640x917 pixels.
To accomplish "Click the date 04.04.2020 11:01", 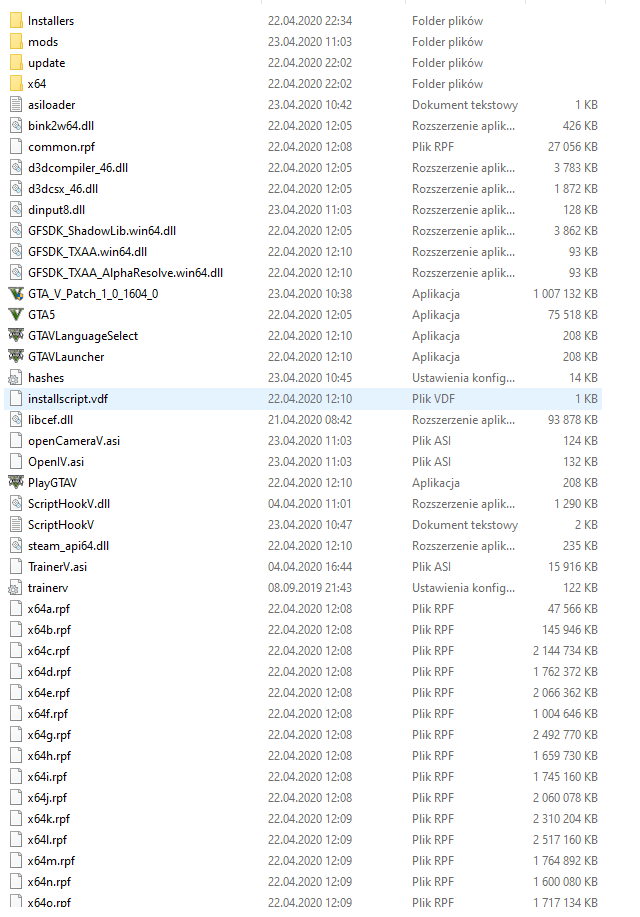I will click(x=310, y=504).
